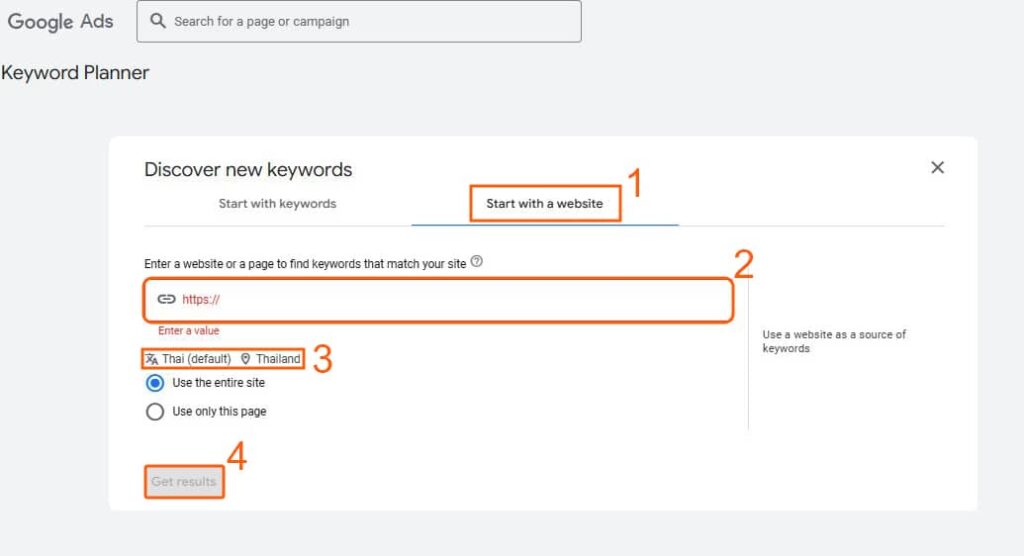Viewport: 1024px width, 556px height.
Task: Click the red Enter a value message
Action: (x=188, y=331)
